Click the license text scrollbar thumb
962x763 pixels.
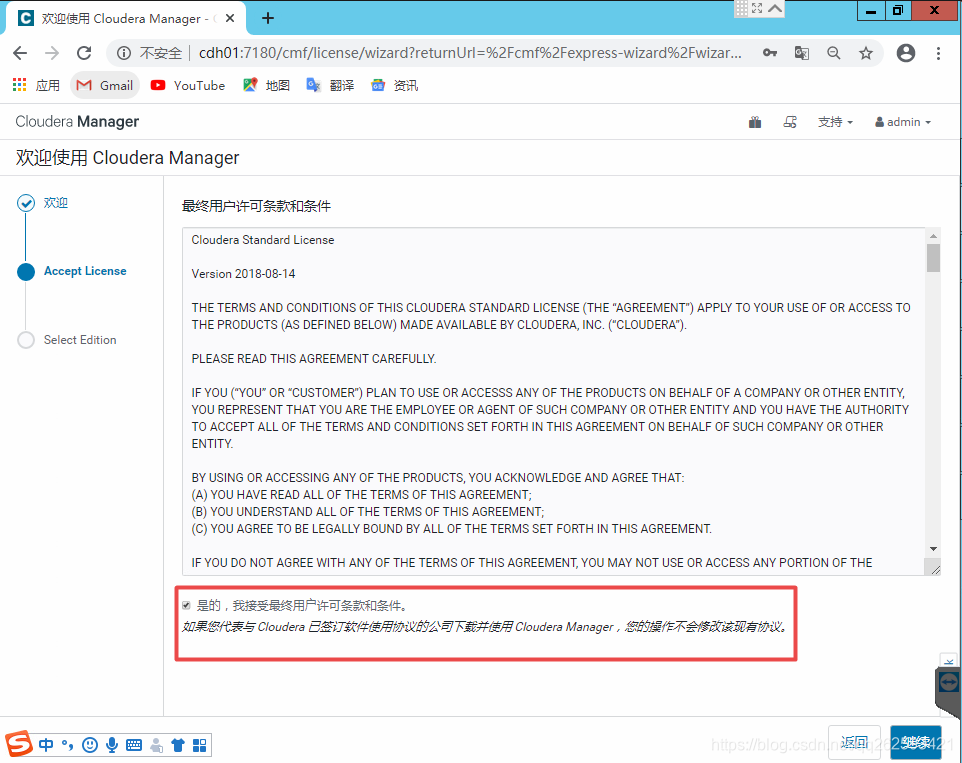933,258
